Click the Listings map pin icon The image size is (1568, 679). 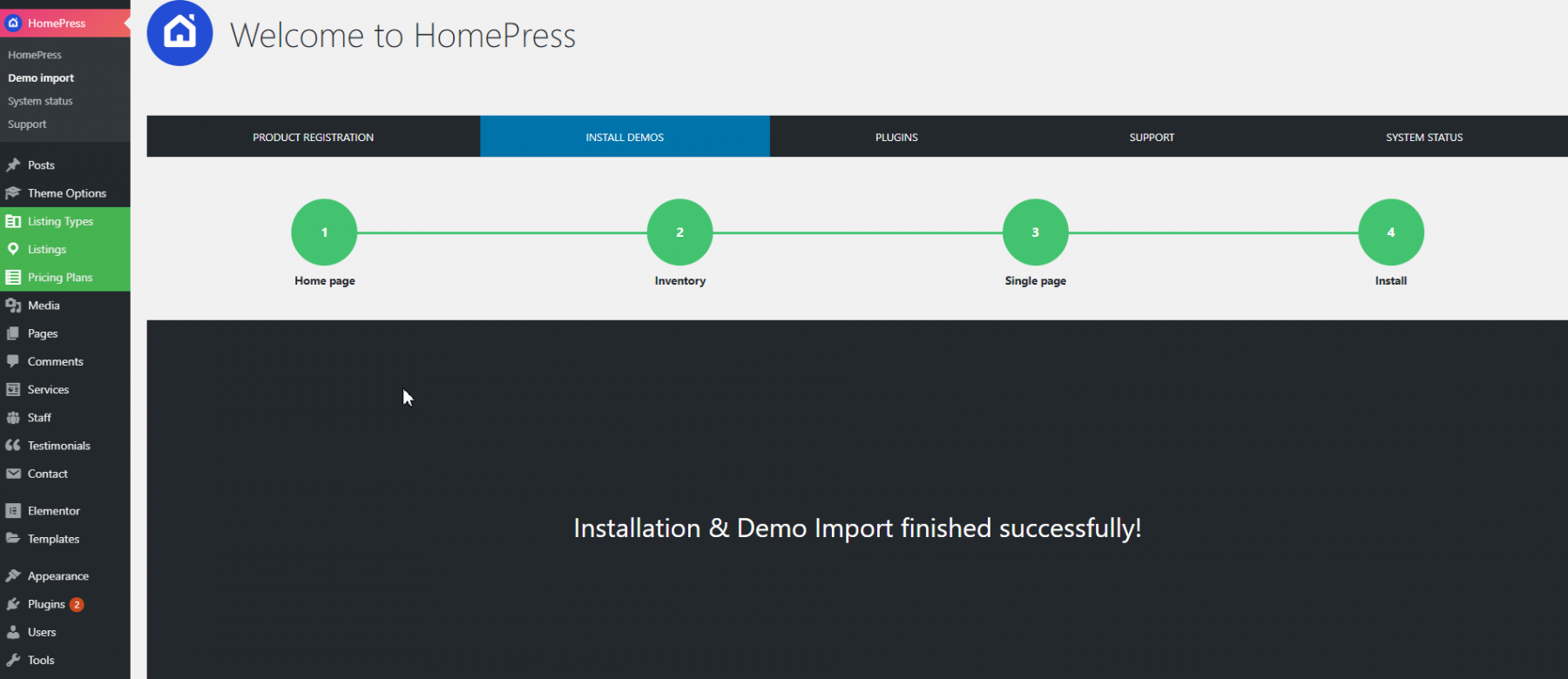[13, 249]
